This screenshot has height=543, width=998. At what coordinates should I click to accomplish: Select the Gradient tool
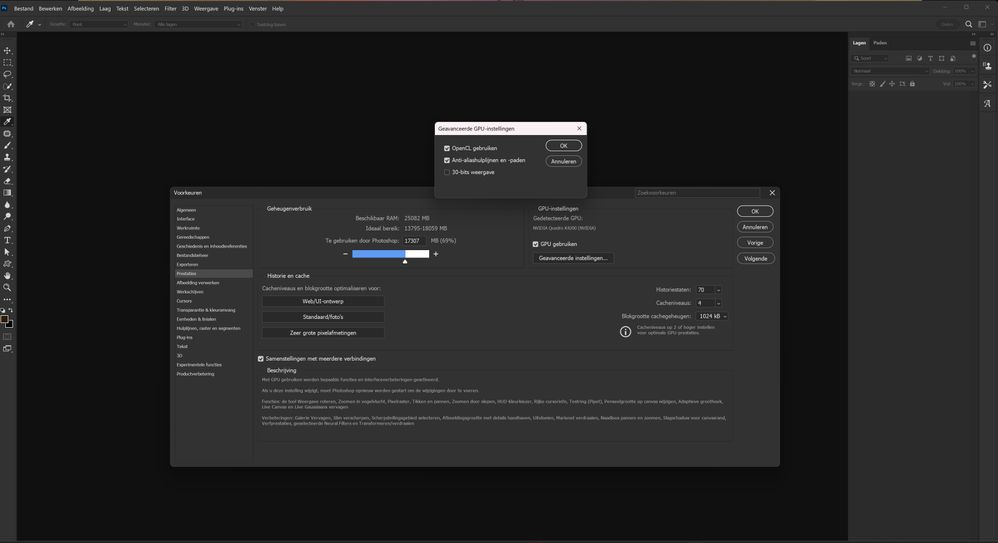pos(7,193)
